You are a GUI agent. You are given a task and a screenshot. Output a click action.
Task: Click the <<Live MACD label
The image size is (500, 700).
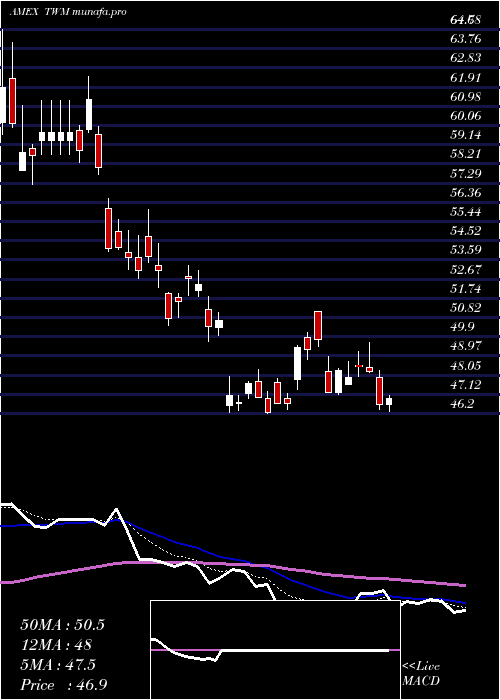point(421,674)
